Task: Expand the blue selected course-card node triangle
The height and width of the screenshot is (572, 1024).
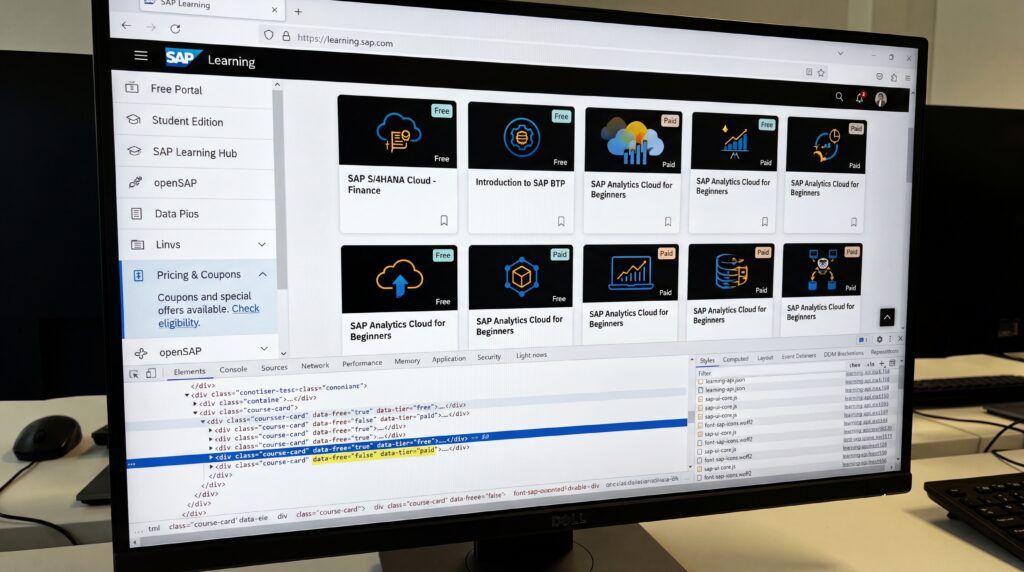Action: click(210, 457)
